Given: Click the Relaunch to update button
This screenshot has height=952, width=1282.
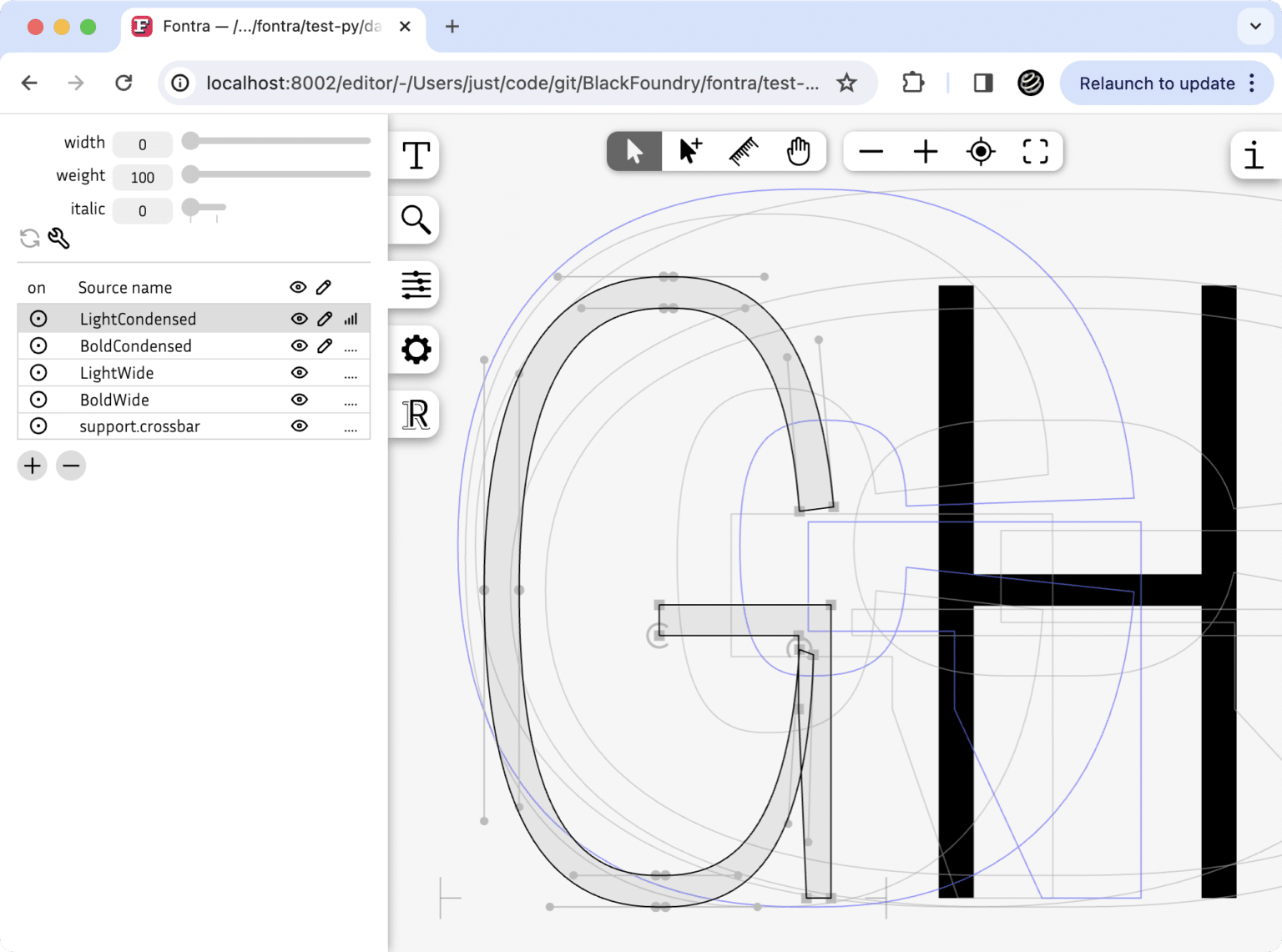Looking at the screenshot, I should coord(1156,83).
